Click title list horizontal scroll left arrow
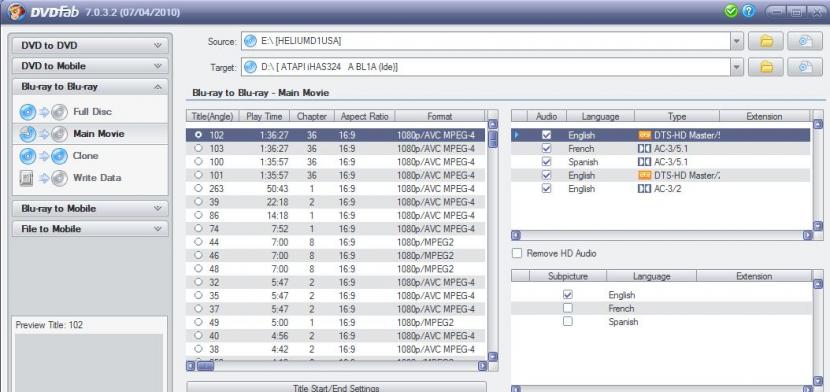 coord(191,366)
